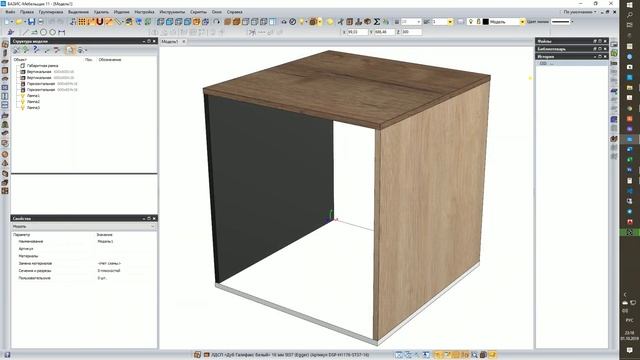Screen dimensions: 640x360
Task: Click the Z coordinate input field
Action: pos(411,32)
